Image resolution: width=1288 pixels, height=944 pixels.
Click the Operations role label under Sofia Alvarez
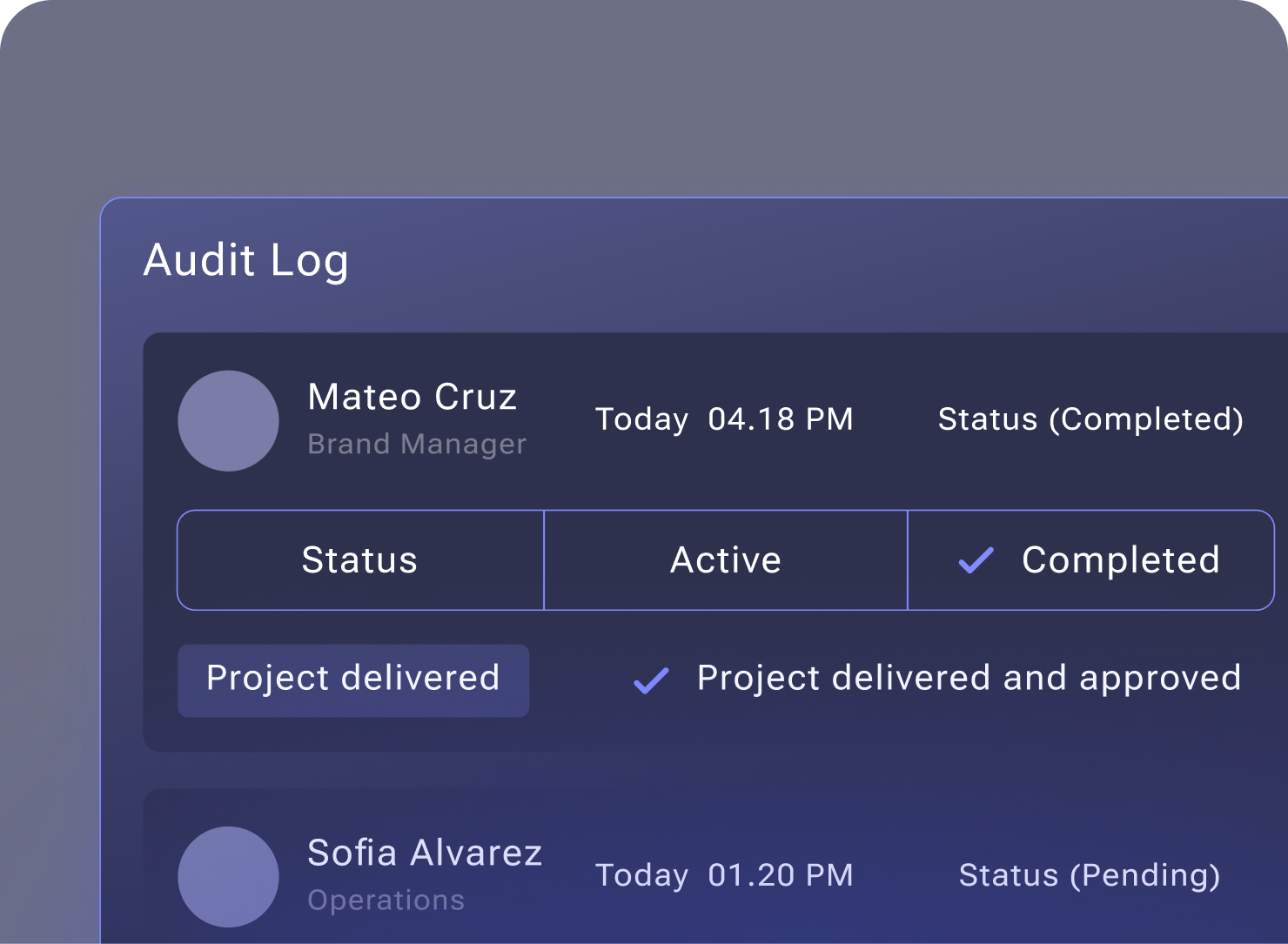click(x=386, y=900)
